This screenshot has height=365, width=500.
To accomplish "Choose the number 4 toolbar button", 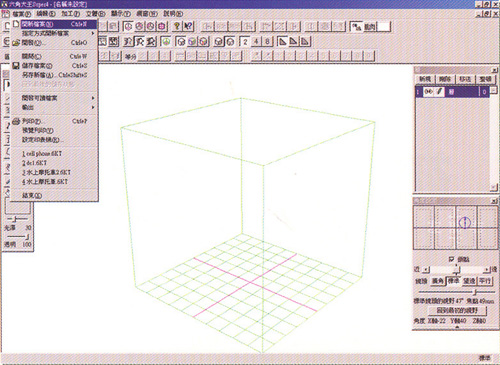I will [x=256, y=42].
